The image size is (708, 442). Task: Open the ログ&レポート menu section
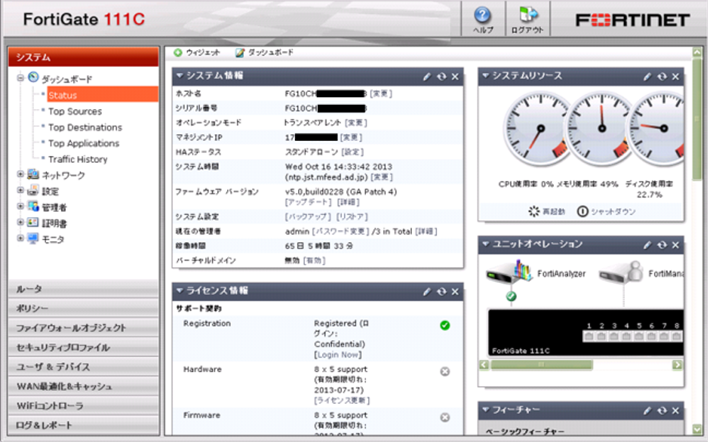84,425
